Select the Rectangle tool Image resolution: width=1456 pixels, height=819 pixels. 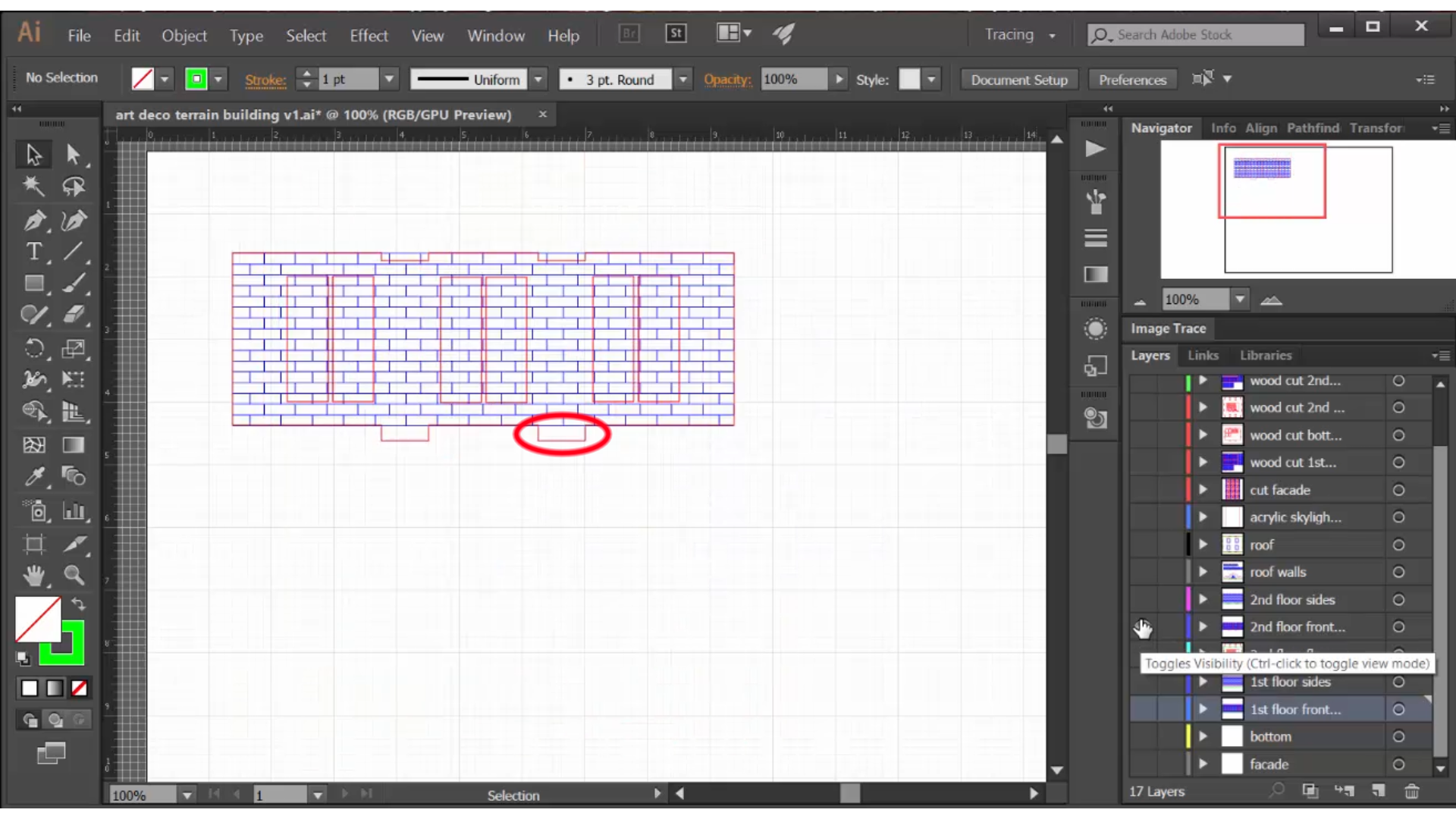pyautogui.click(x=33, y=284)
